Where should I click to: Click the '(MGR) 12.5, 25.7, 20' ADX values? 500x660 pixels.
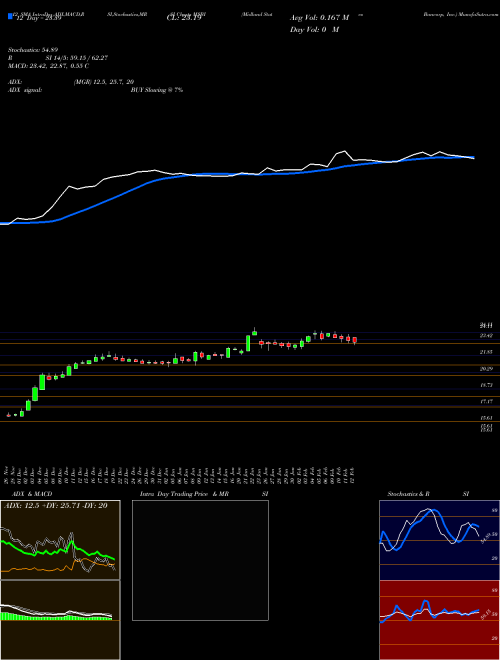click(x=104, y=82)
